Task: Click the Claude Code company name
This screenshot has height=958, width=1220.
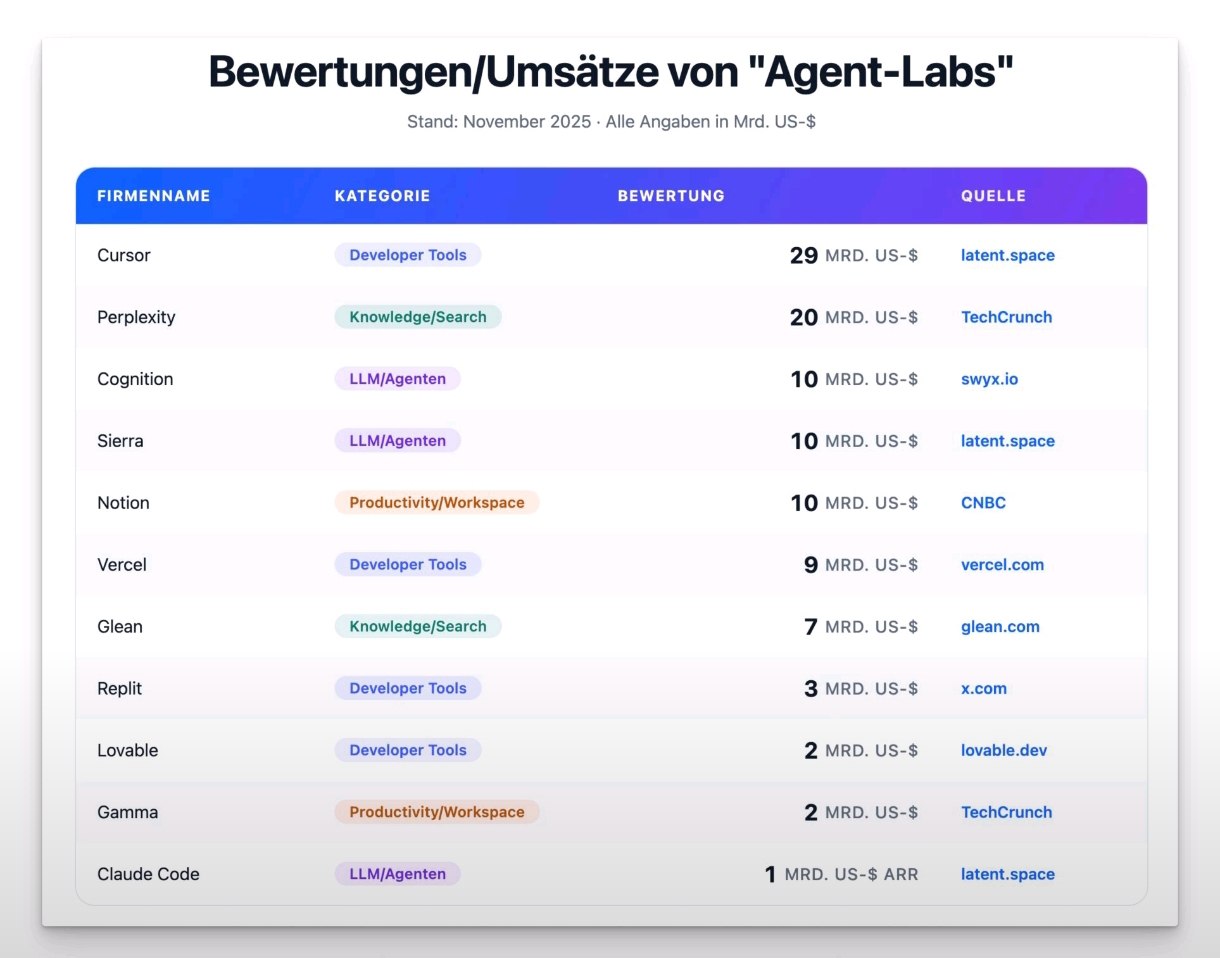Action: pos(148,874)
